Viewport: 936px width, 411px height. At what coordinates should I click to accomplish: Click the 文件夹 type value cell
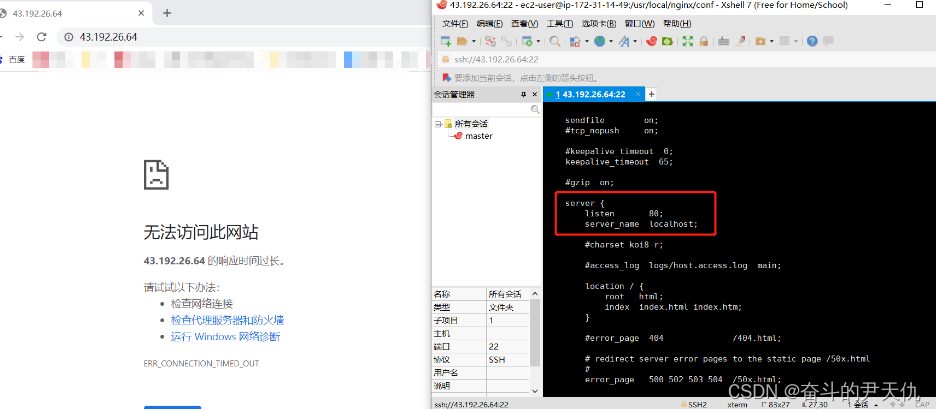507,307
